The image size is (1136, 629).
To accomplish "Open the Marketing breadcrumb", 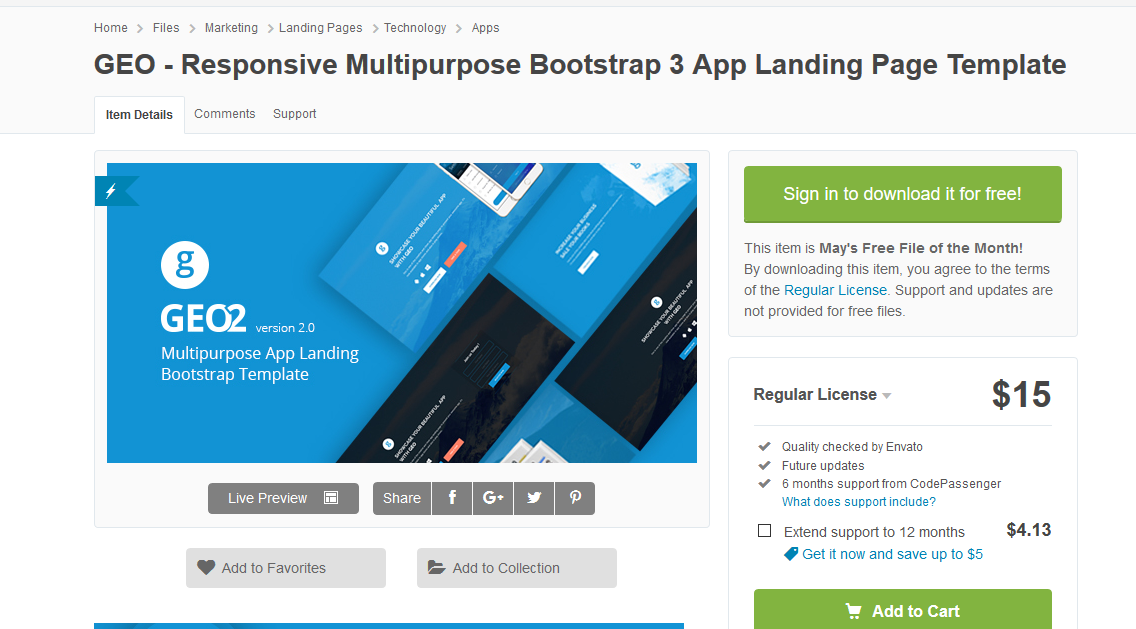I will click(231, 28).
